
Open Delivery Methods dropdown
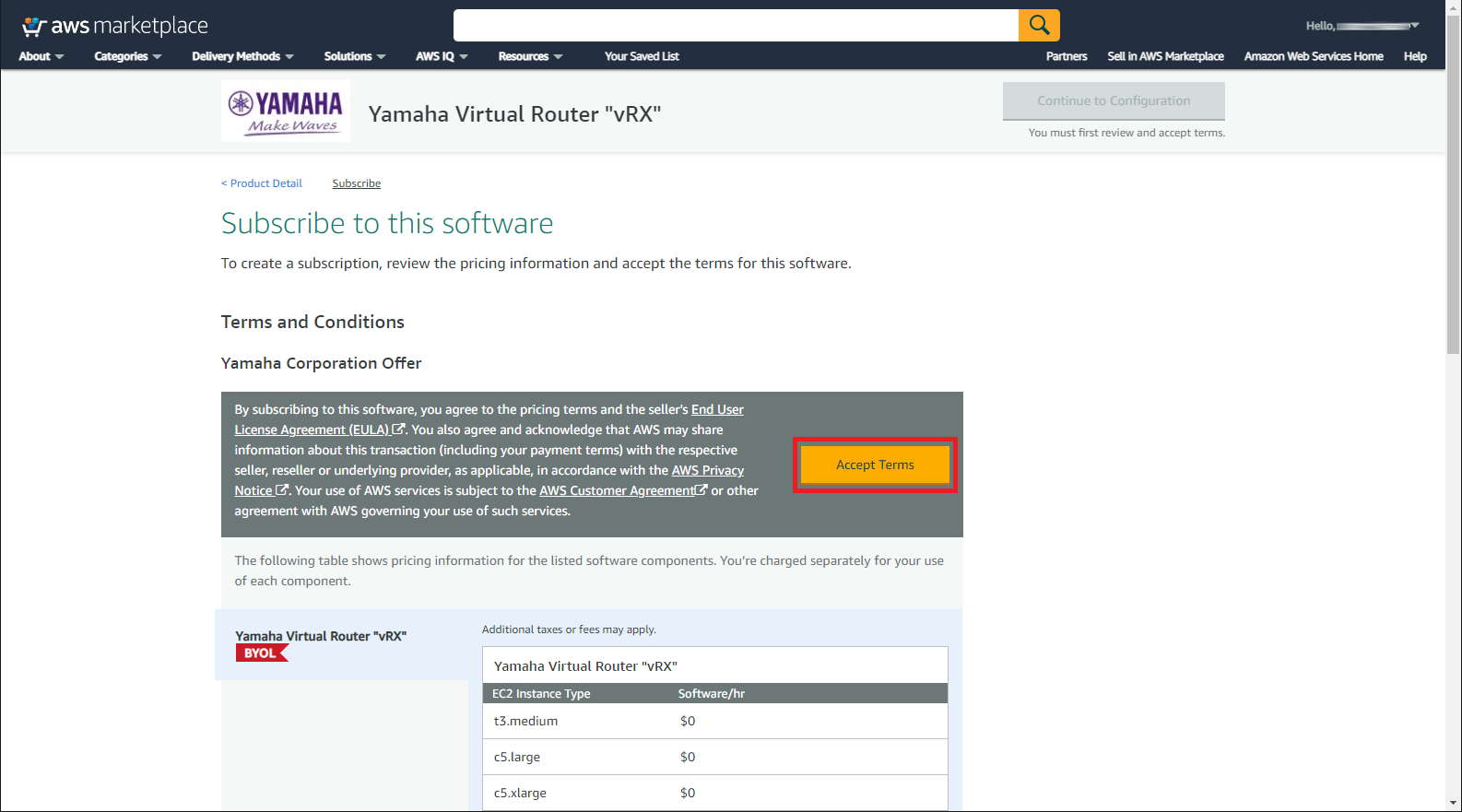[242, 56]
